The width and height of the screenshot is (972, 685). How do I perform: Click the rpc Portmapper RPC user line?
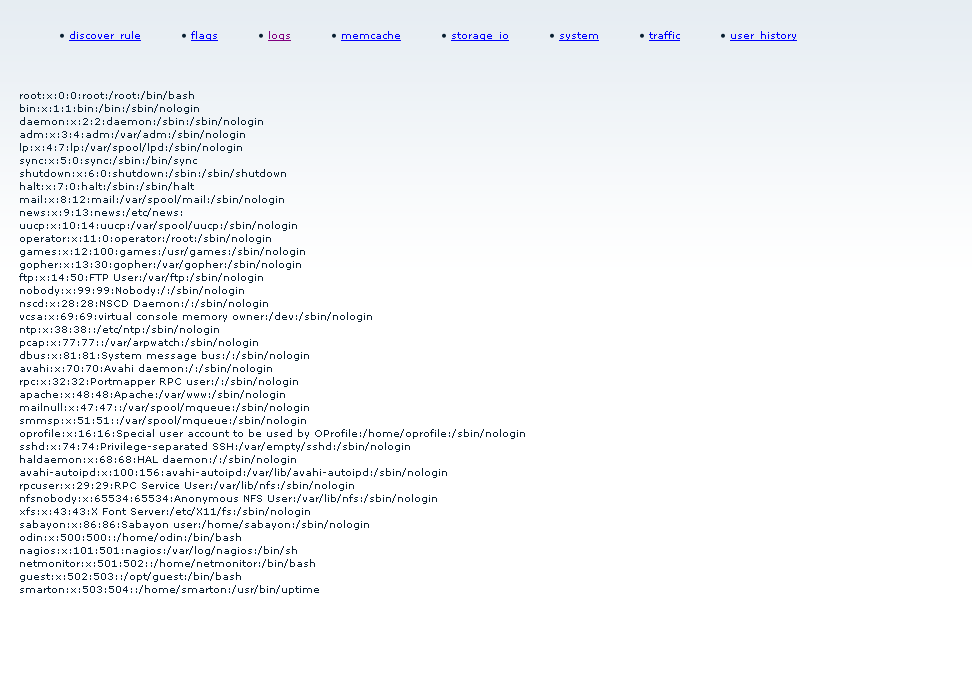pos(159,382)
